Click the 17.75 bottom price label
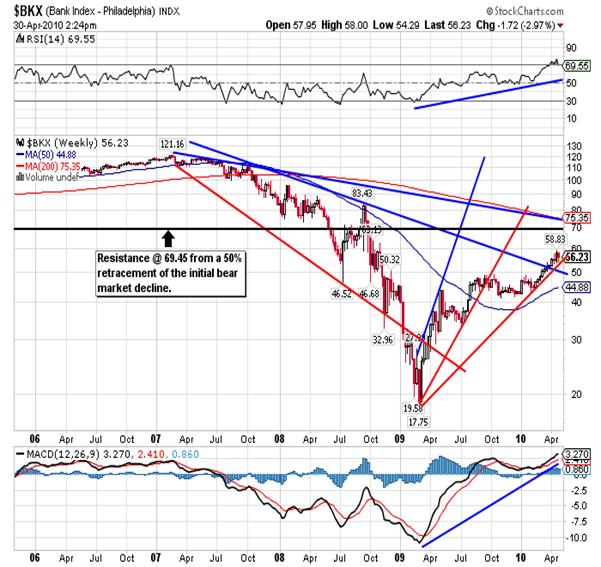This screenshot has width=601, height=567. pyautogui.click(x=418, y=422)
